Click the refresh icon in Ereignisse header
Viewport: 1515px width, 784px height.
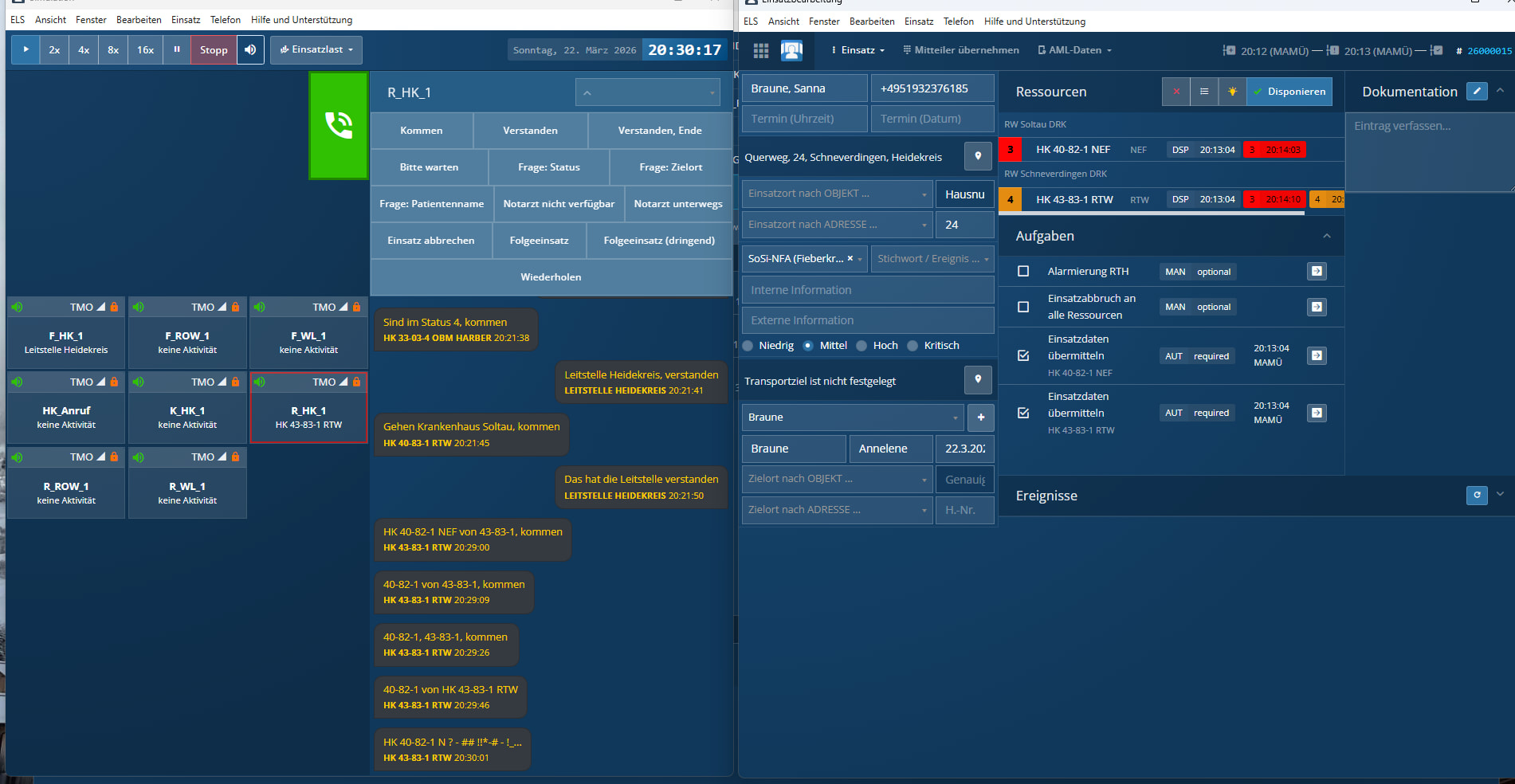(x=1476, y=496)
